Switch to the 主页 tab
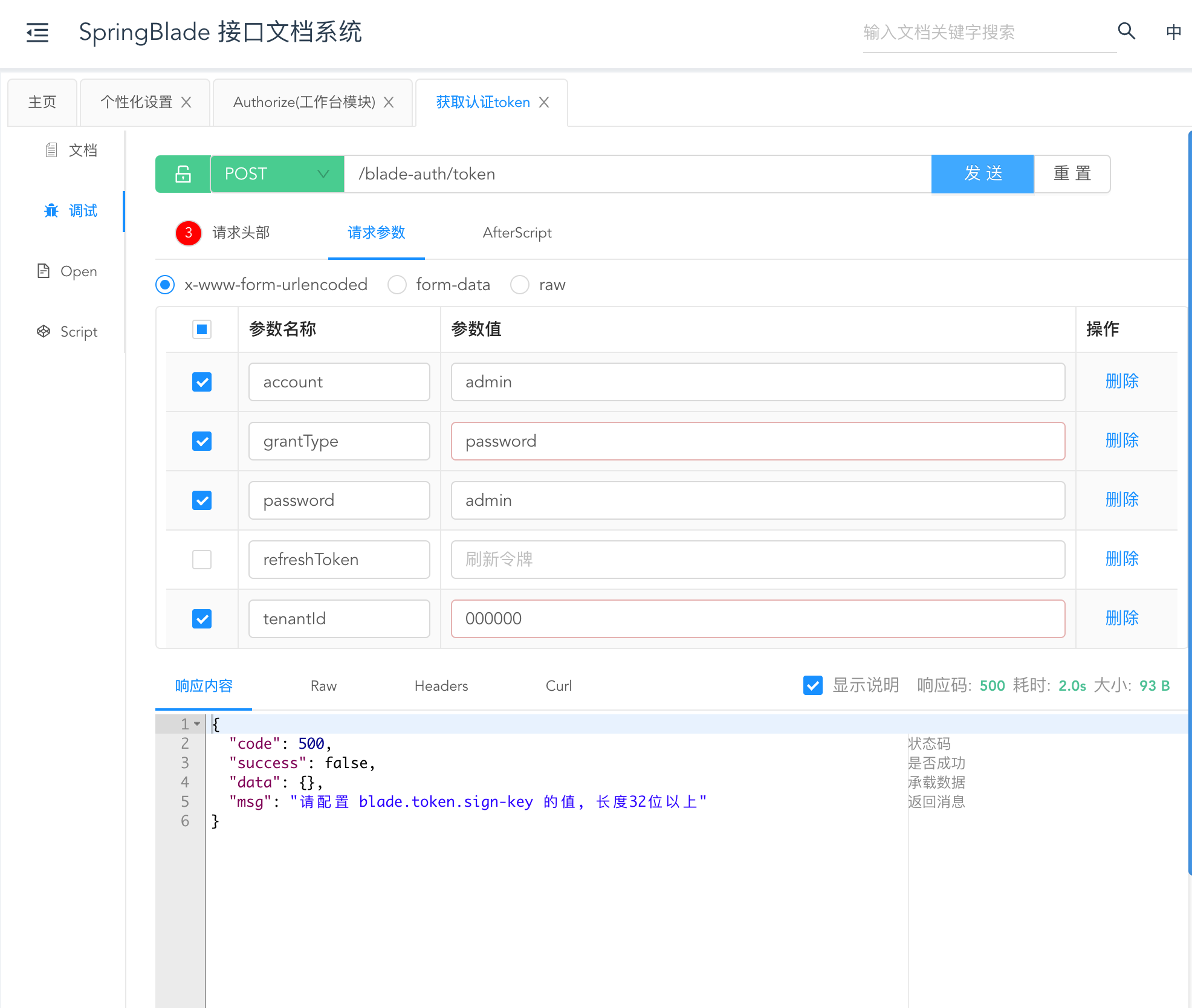 pyautogui.click(x=42, y=102)
